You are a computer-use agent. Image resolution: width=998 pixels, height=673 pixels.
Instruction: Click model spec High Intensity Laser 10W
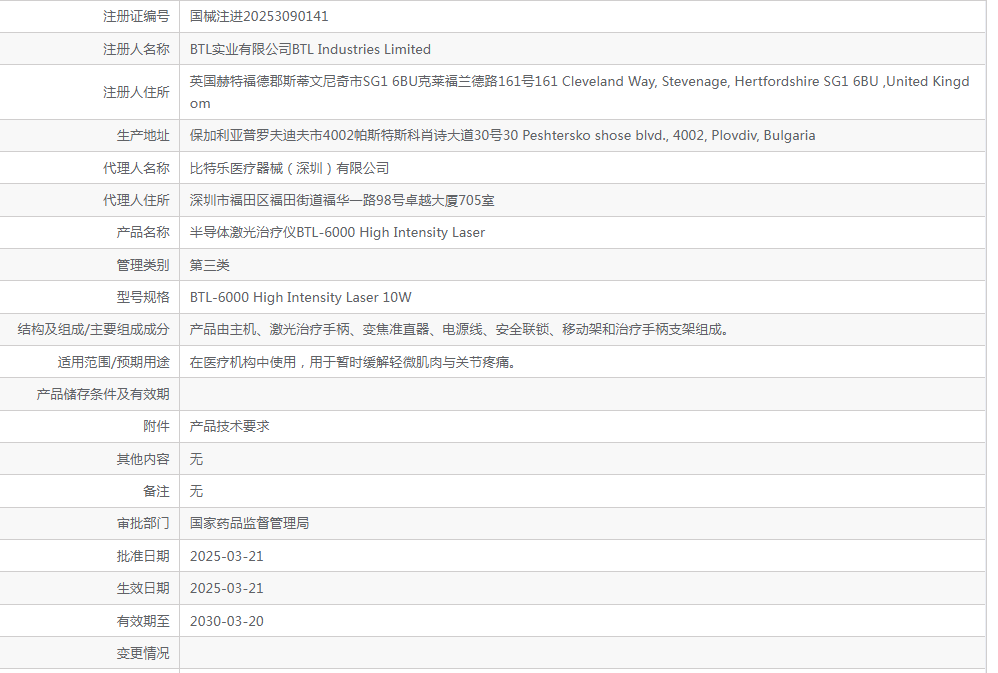300,297
